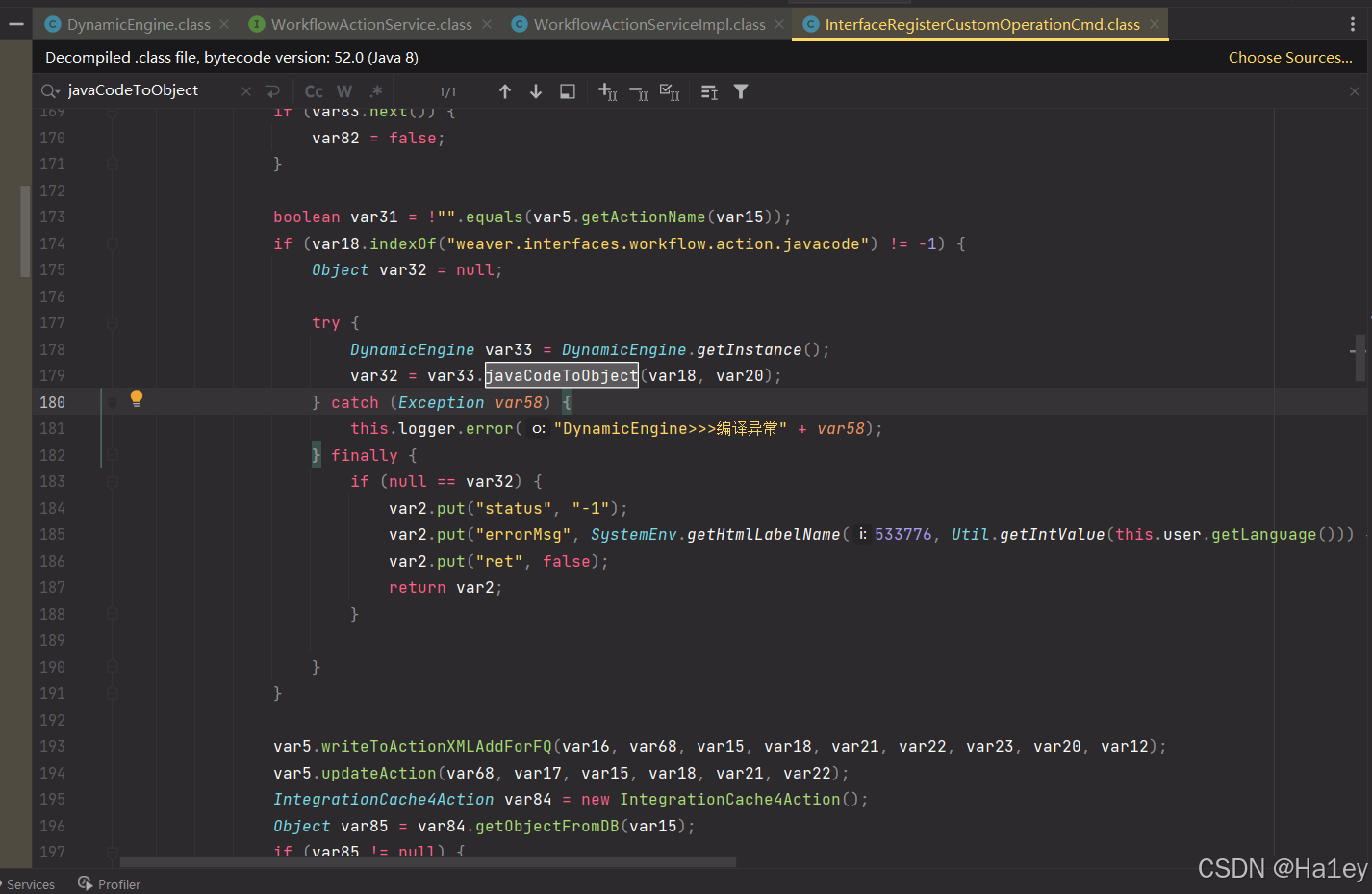Collapse the finally block at line 182
Screen dimensions: 1372x894
click(x=113, y=455)
